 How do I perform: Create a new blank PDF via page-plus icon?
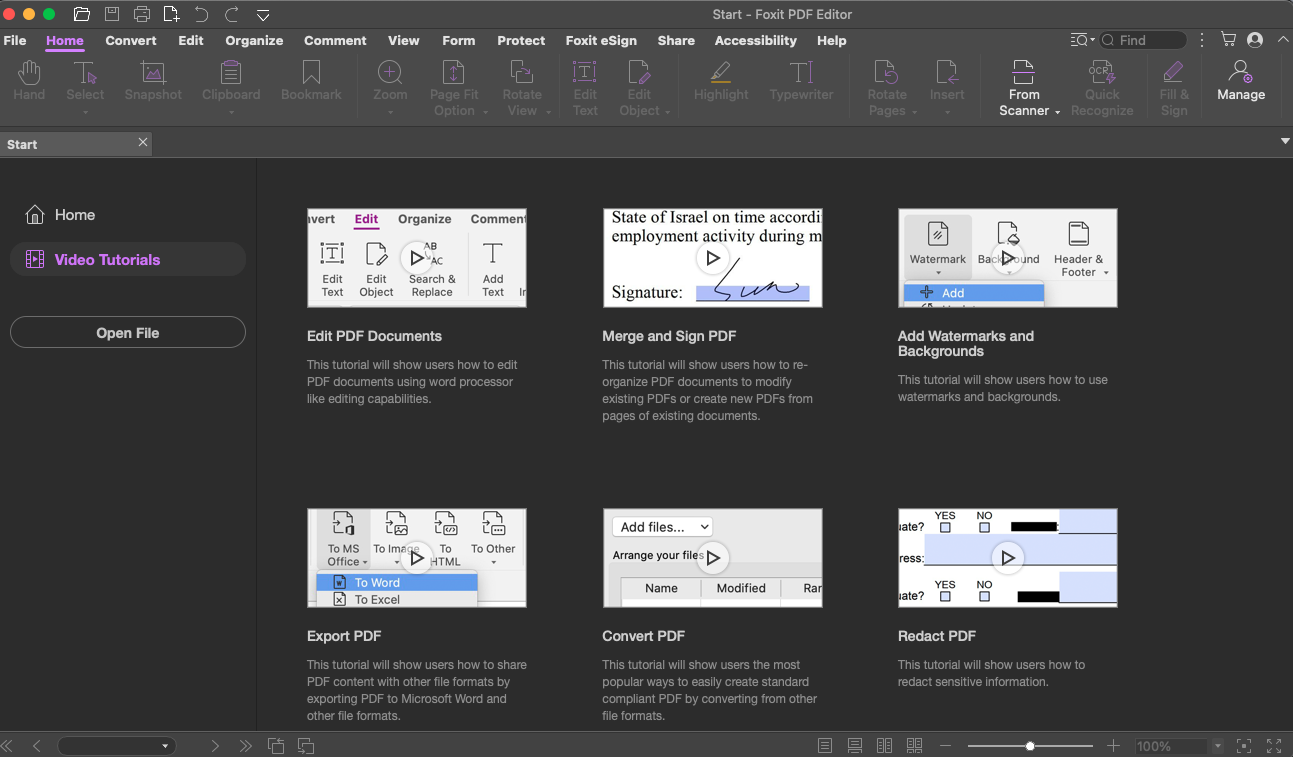[172, 14]
